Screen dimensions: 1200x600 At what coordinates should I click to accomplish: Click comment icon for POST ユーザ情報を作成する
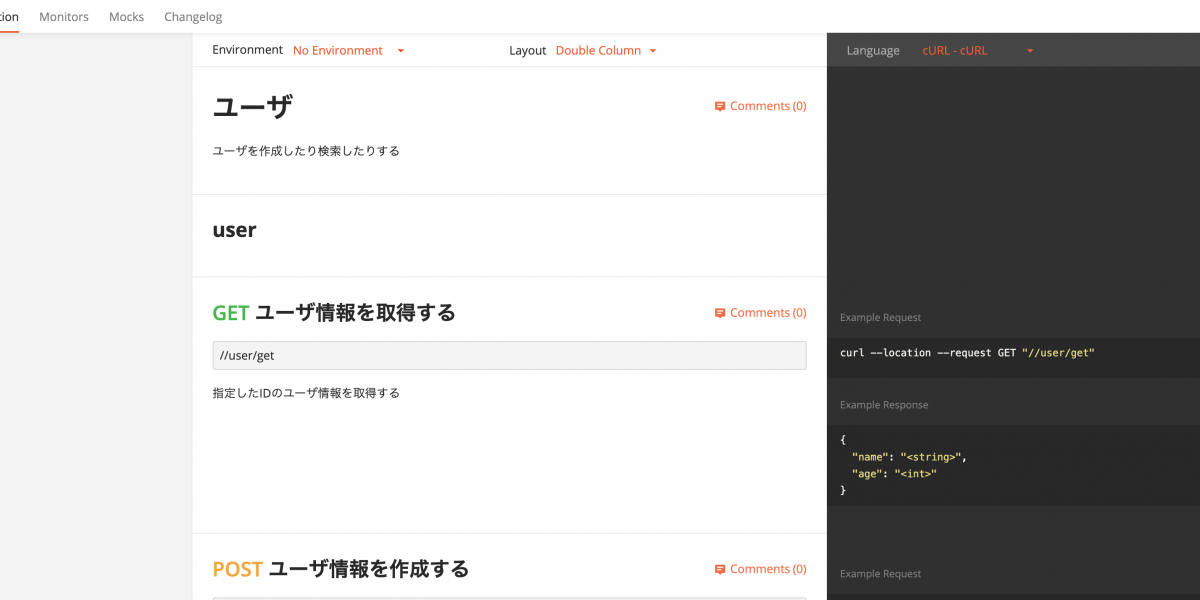click(720, 569)
